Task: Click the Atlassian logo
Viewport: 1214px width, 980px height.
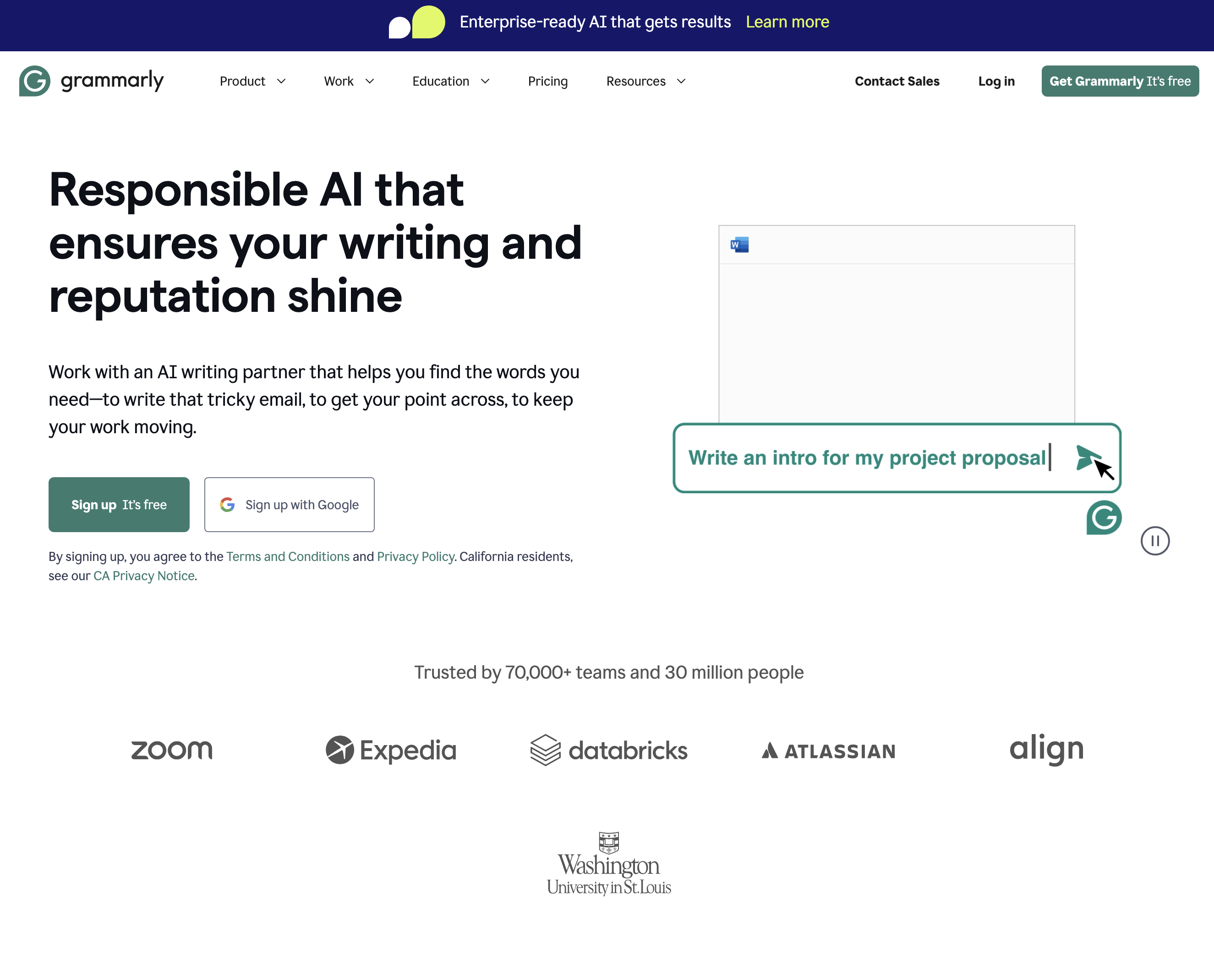Action: (828, 751)
